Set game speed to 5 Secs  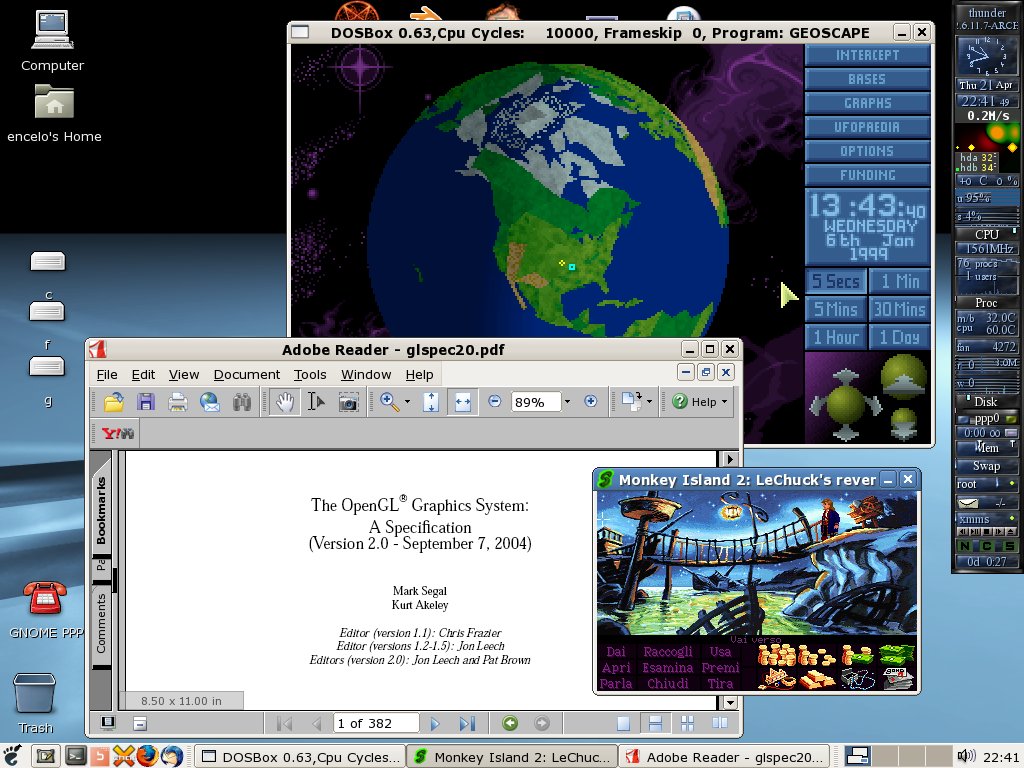[x=835, y=281]
